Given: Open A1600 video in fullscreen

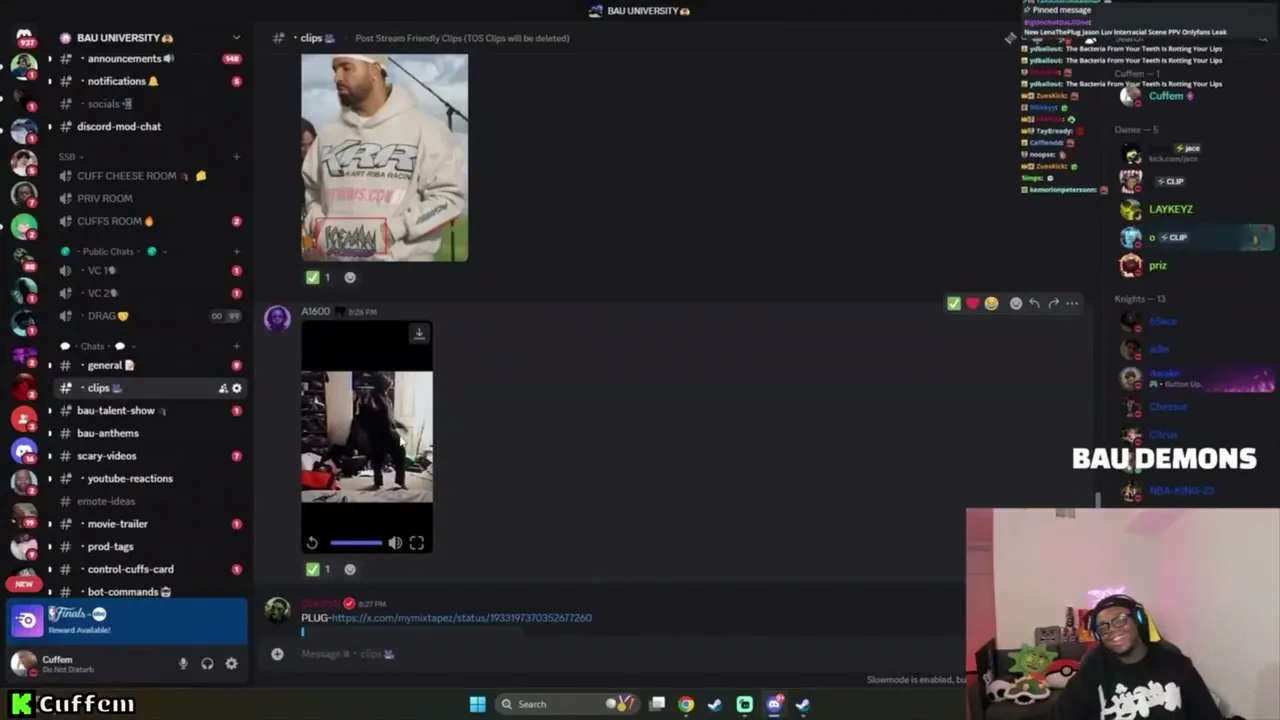Looking at the screenshot, I should click(x=417, y=543).
